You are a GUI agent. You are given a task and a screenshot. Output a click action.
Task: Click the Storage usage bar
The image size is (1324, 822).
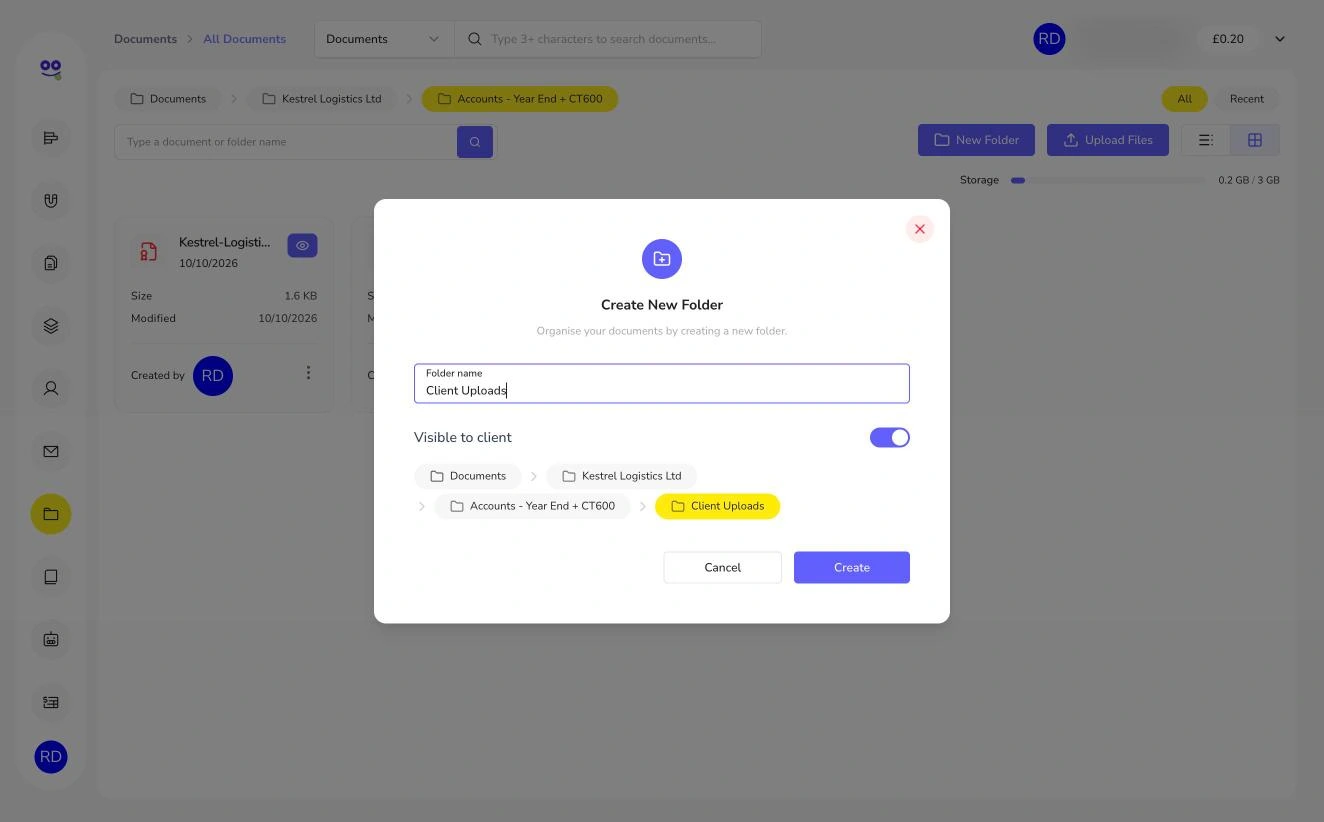tap(1108, 180)
